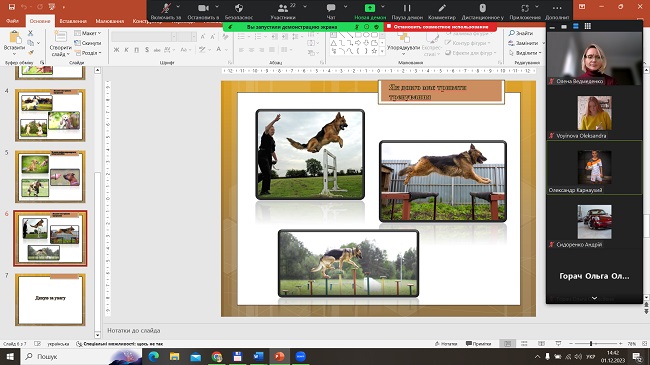Open the Контур фігури shape outline dropdown
Image resolution: width=650 pixels, height=365 pixels.
tap(468, 43)
